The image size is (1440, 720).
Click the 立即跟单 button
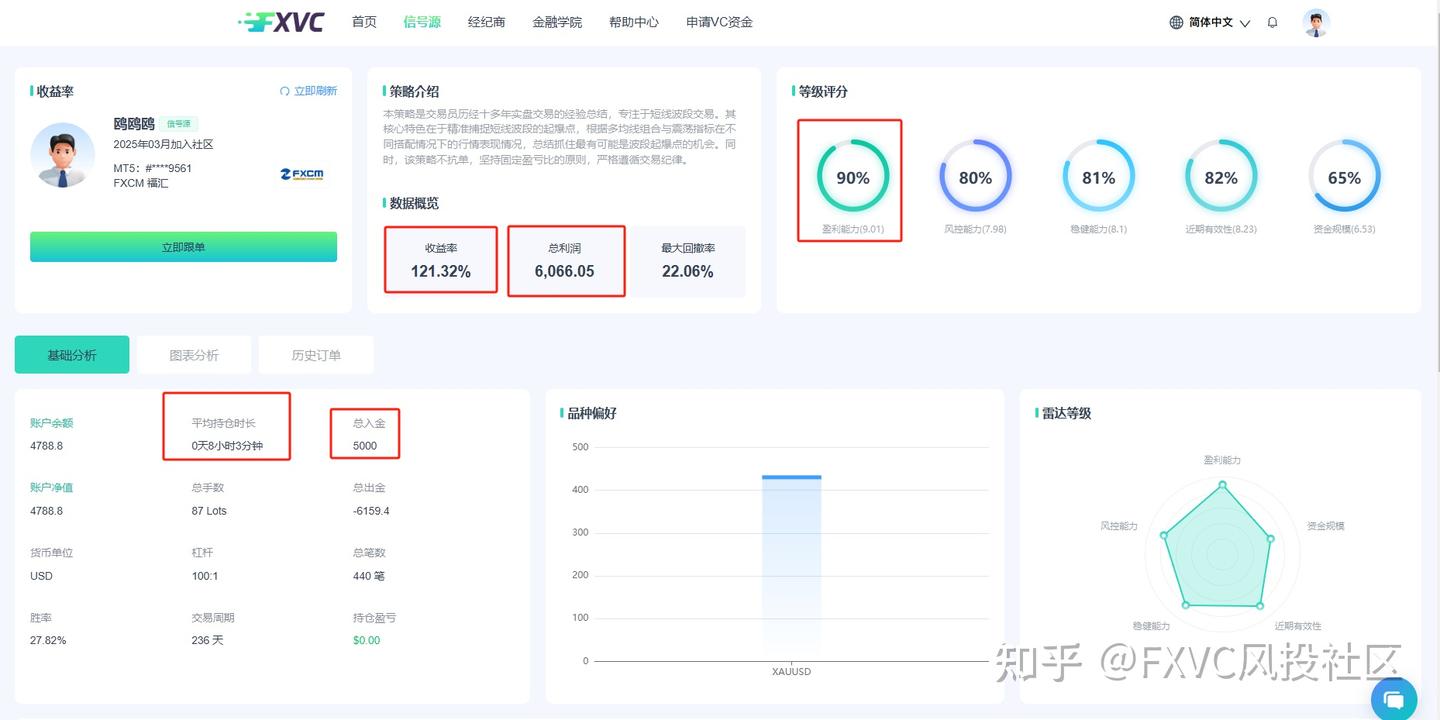pyautogui.click(x=183, y=247)
